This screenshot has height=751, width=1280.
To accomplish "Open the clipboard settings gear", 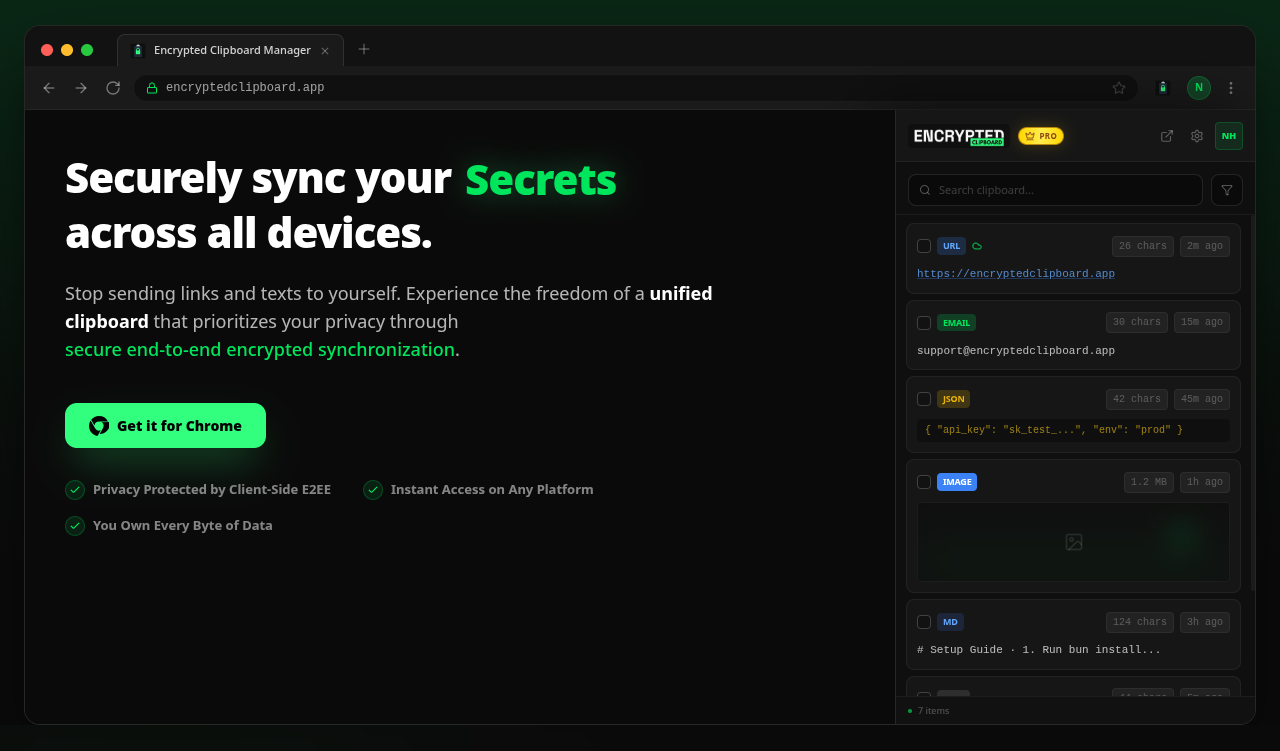I will [x=1196, y=136].
